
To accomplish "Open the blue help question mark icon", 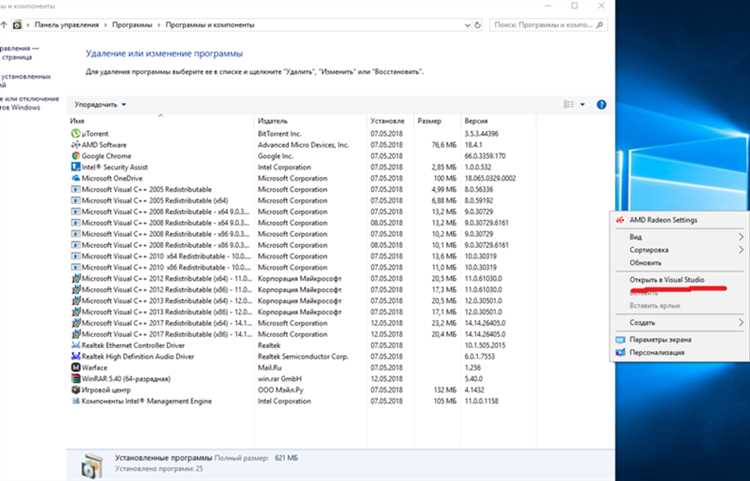I will tap(601, 104).
